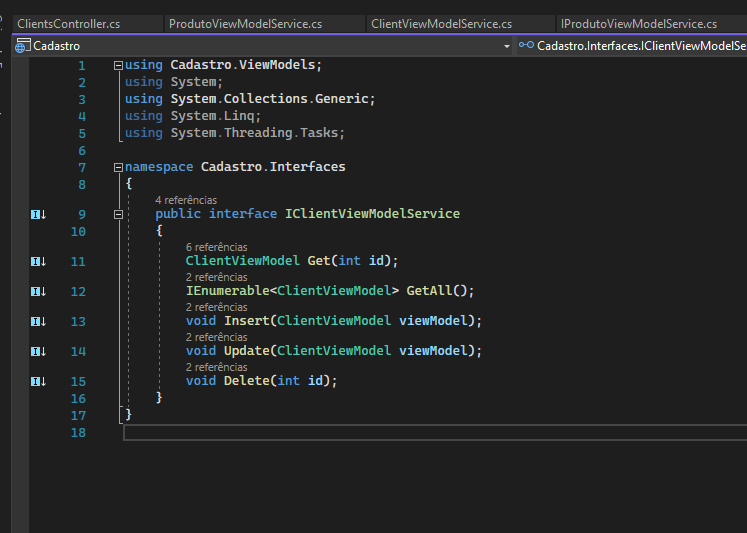This screenshot has height=533, width=747.
Task: Click line number 17 in the gutter
Action: [x=78, y=416]
